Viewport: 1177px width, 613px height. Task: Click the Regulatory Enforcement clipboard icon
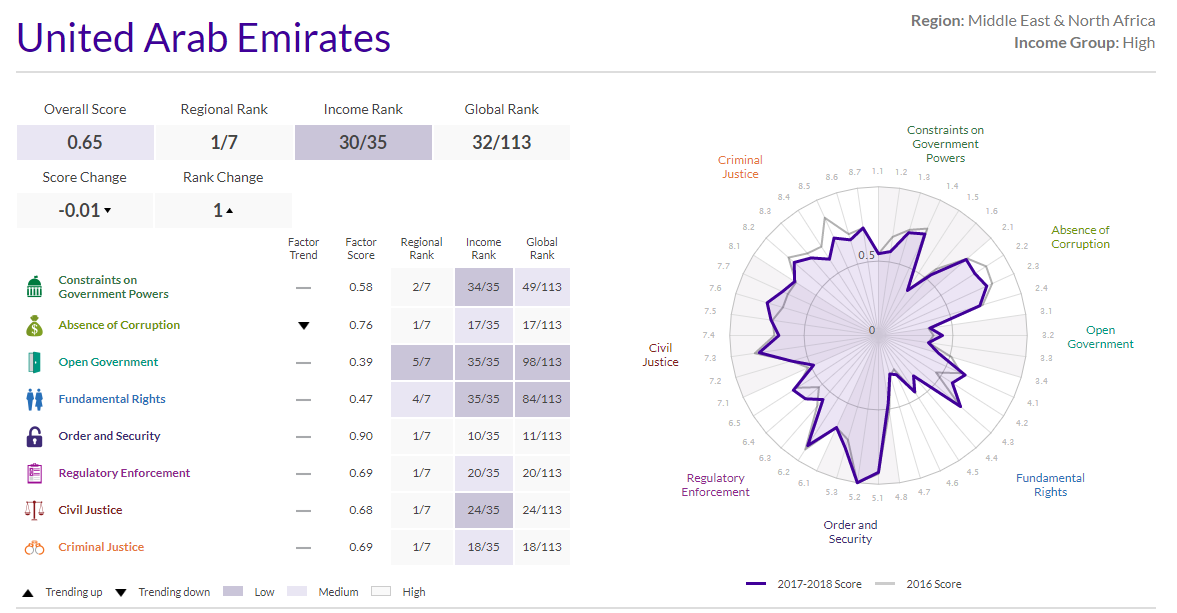click(35, 473)
